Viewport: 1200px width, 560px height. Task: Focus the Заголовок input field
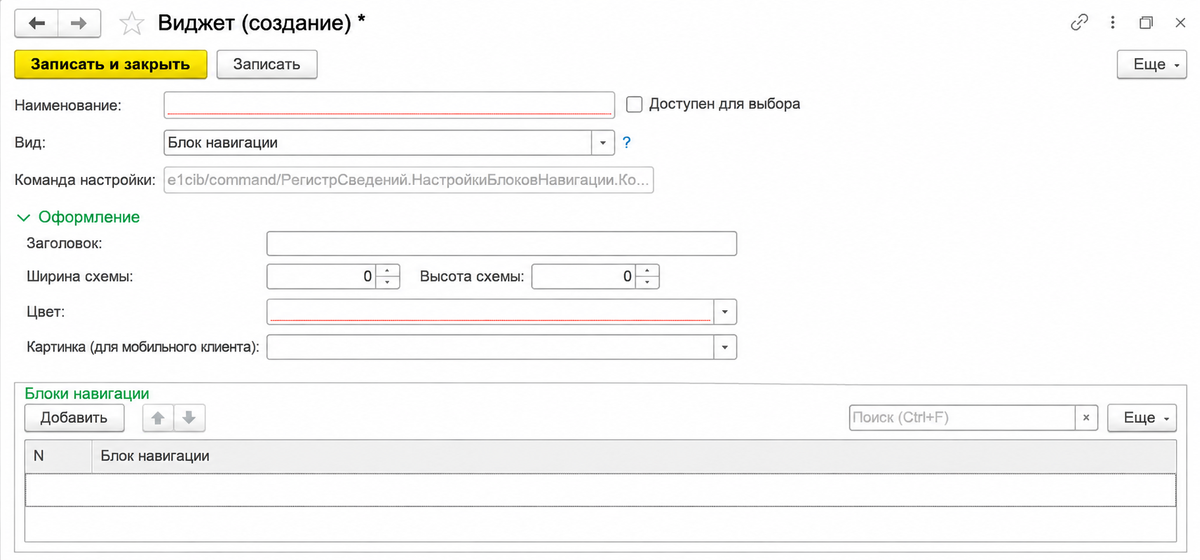[502, 243]
